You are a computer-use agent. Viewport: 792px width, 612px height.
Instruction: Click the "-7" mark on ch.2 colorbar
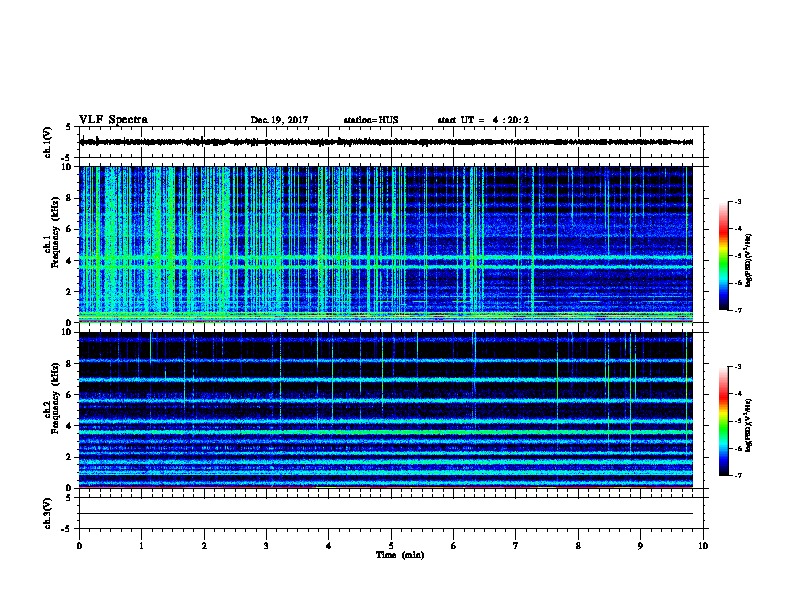tap(737, 475)
